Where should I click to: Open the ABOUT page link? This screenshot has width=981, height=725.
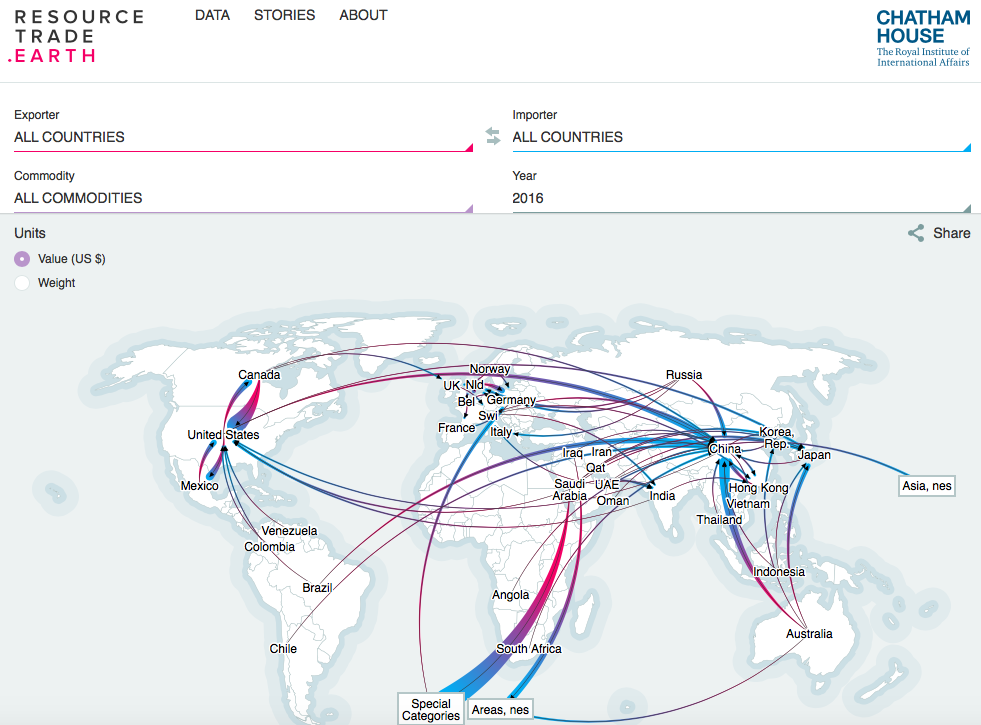click(363, 15)
